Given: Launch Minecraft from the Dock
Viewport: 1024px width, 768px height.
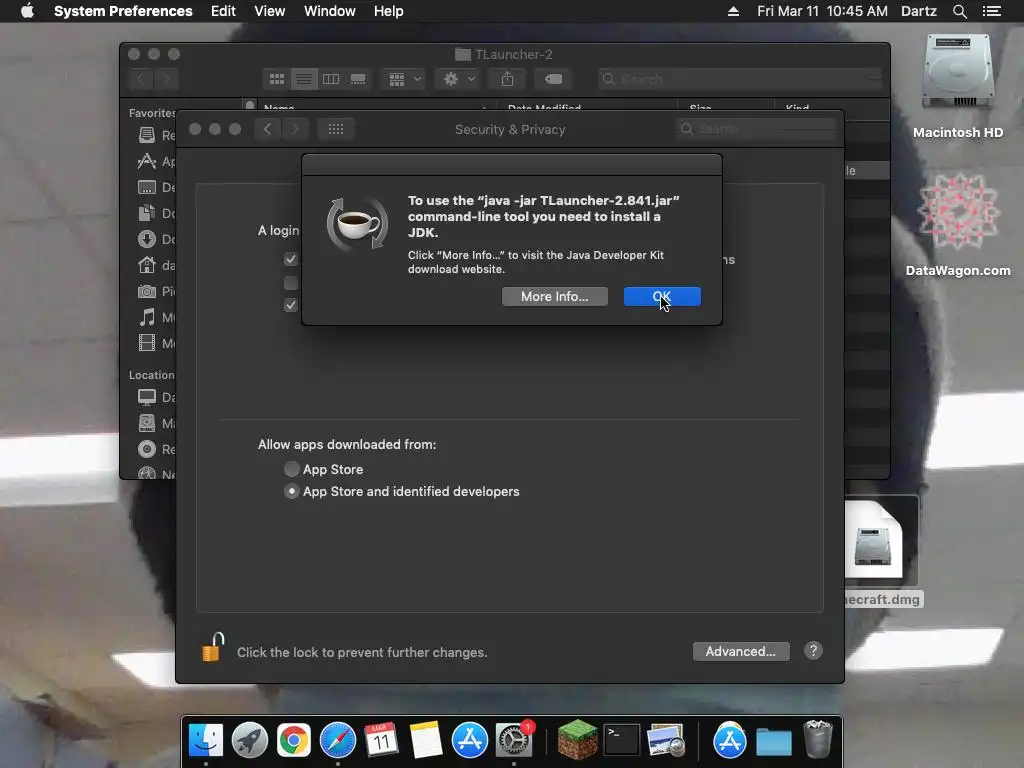Looking at the screenshot, I should point(577,740).
